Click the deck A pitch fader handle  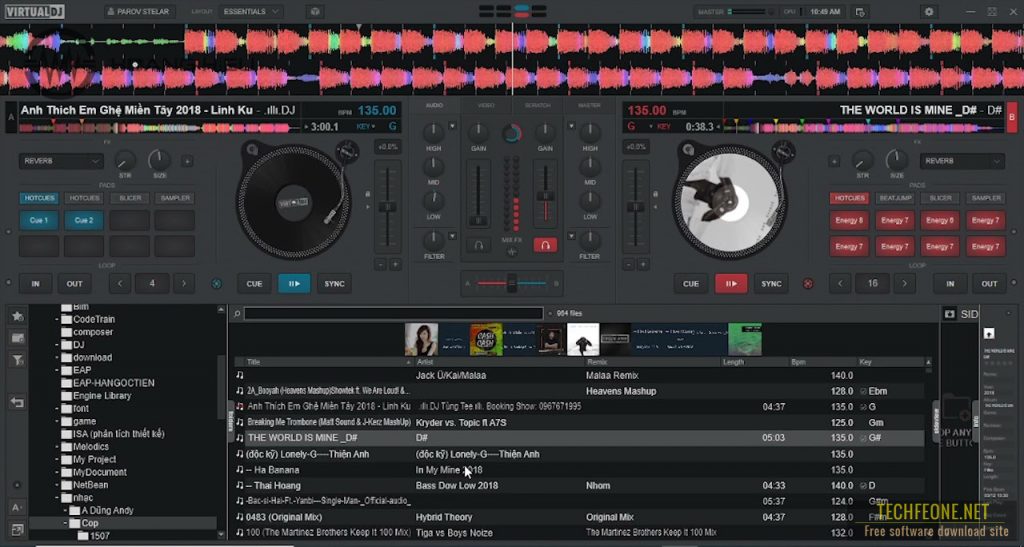pyautogui.click(x=388, y=207)
